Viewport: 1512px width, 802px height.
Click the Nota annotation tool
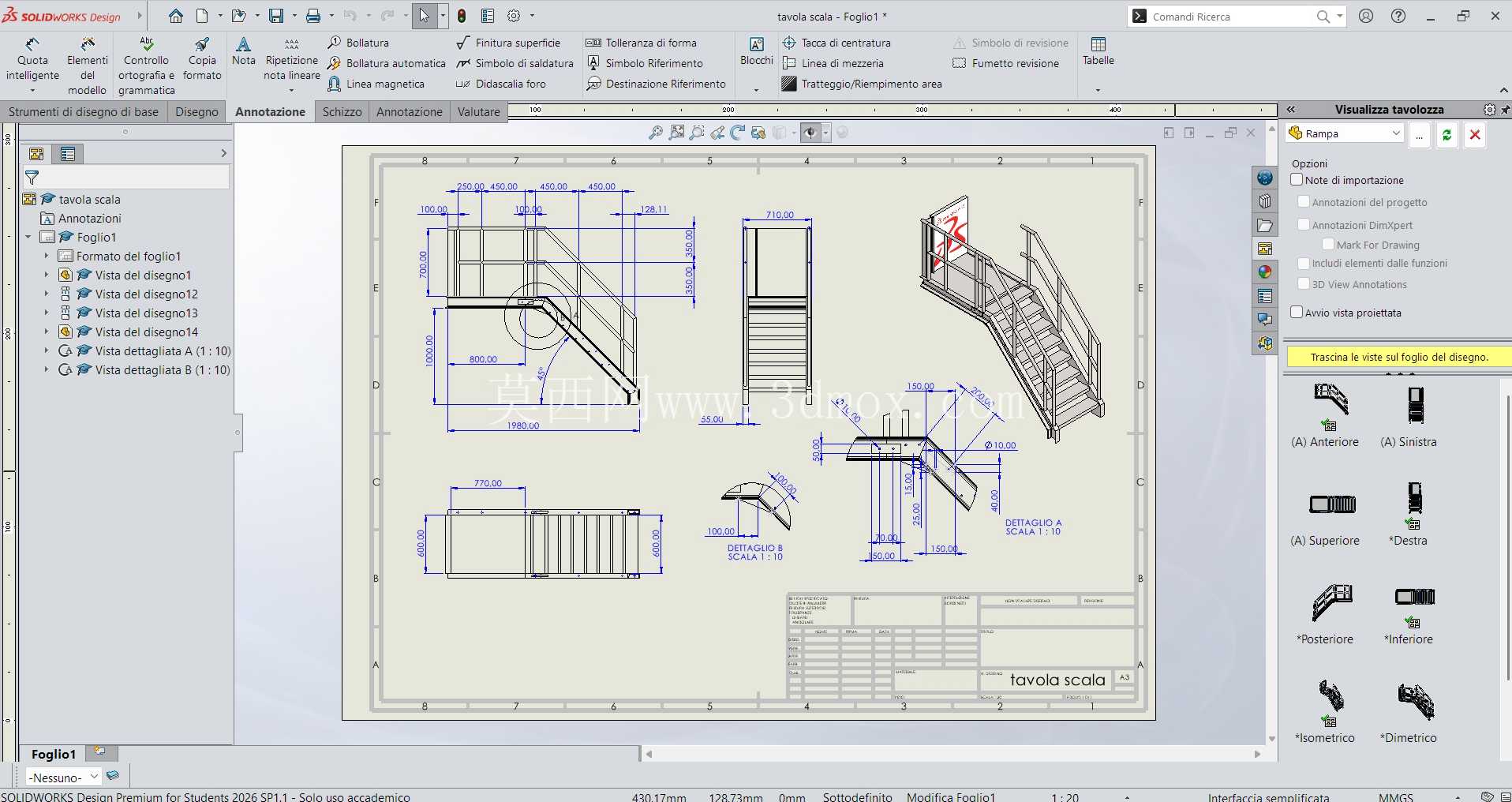(x=243, y=51)
